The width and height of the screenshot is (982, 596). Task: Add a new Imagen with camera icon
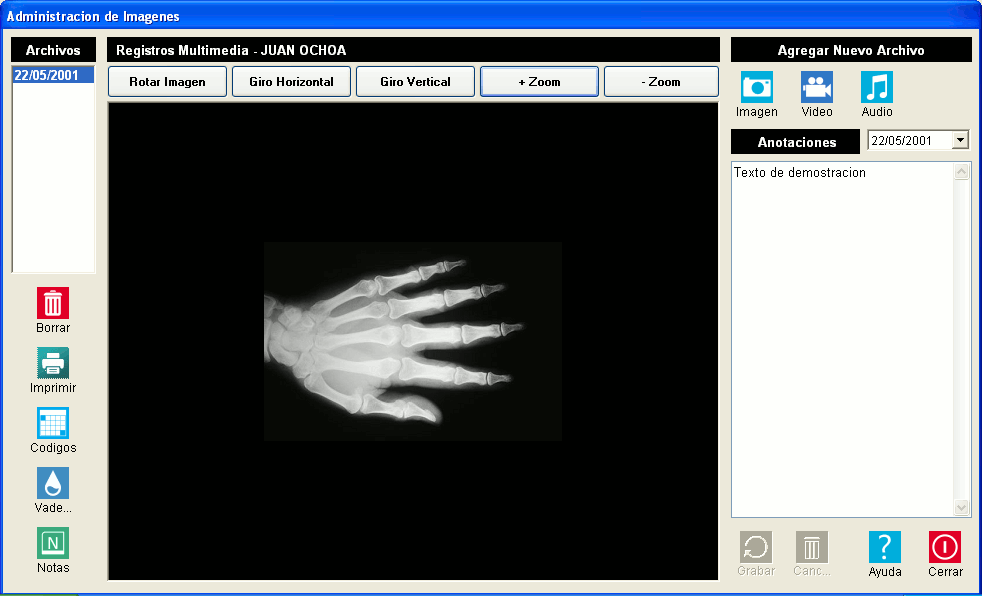[757, 87]
